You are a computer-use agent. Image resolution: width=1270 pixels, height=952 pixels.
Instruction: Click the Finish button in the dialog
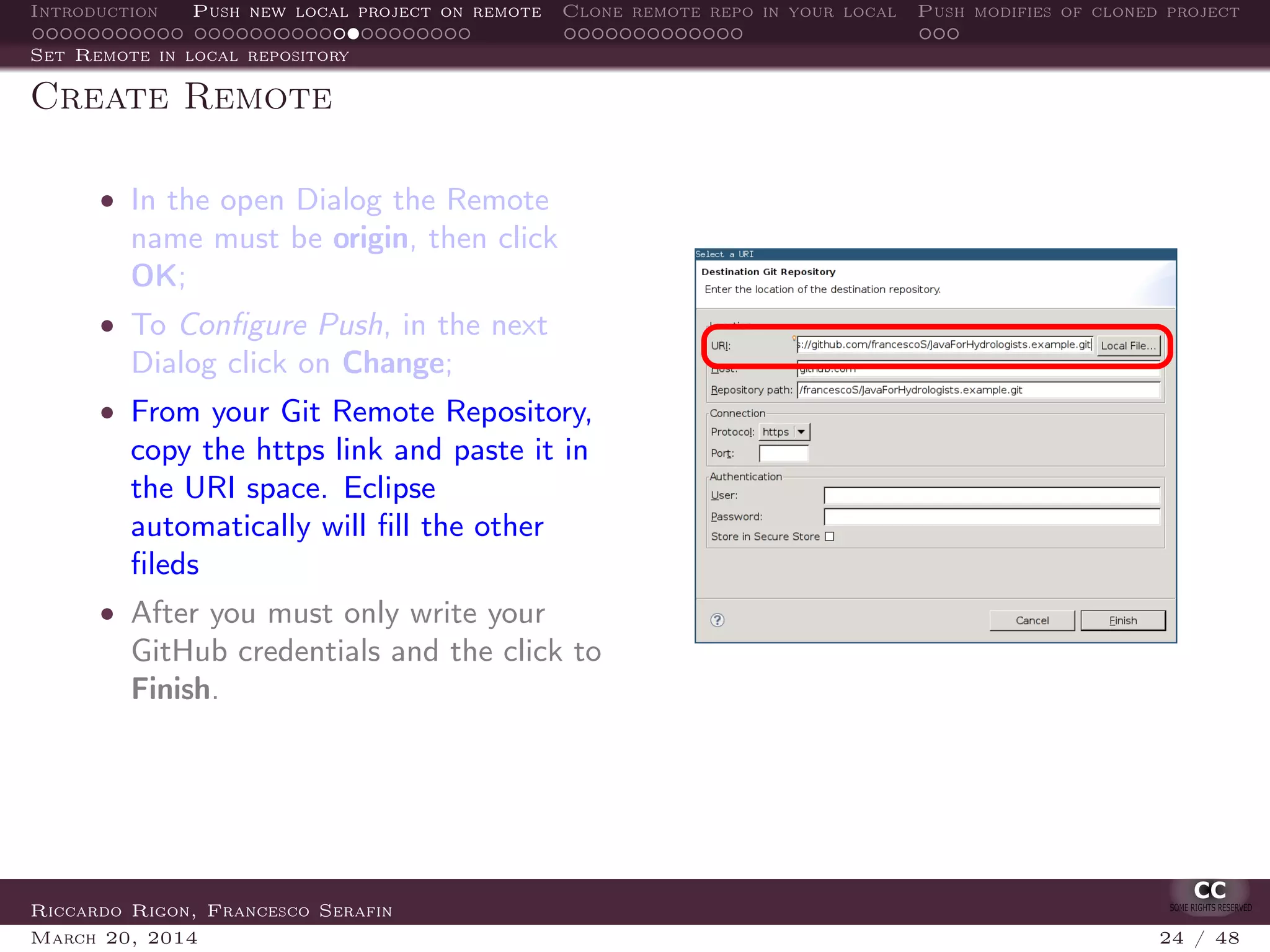1122,620
